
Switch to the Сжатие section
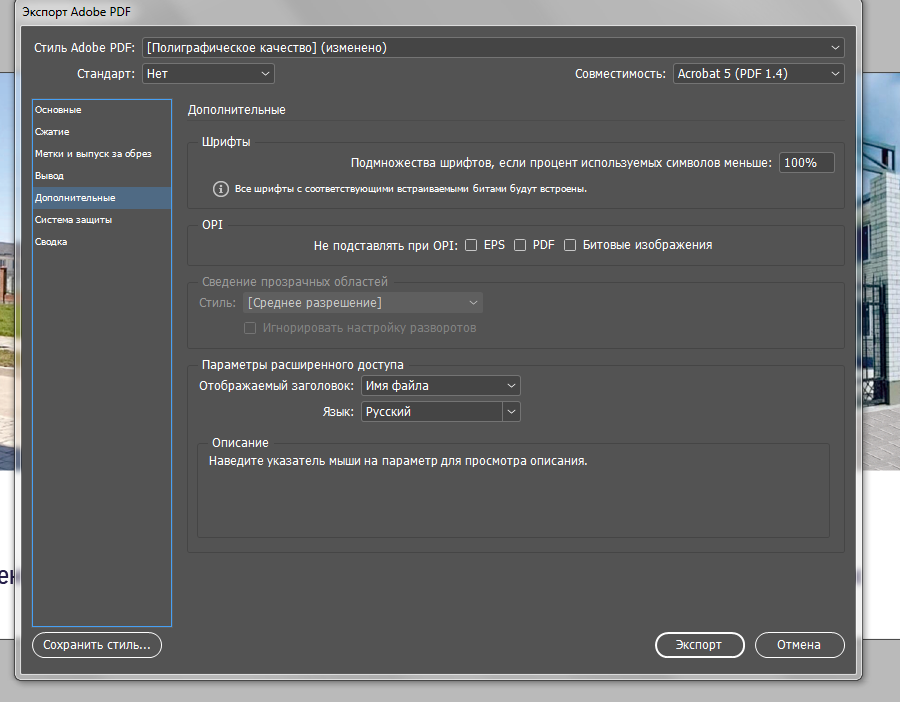tap(102, 131)
